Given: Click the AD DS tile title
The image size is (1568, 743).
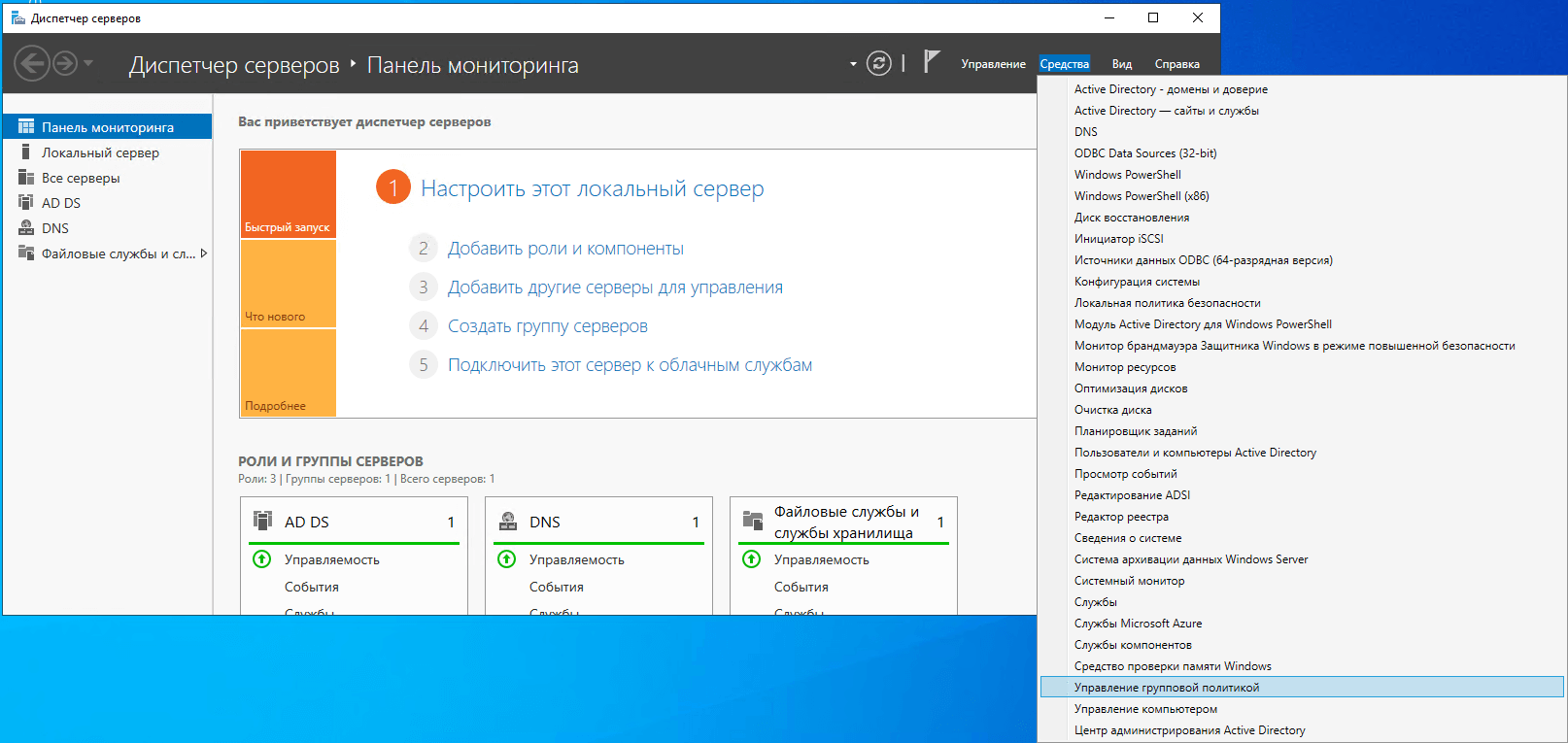Looking at the screenshot, I should [x=307, y=523].
